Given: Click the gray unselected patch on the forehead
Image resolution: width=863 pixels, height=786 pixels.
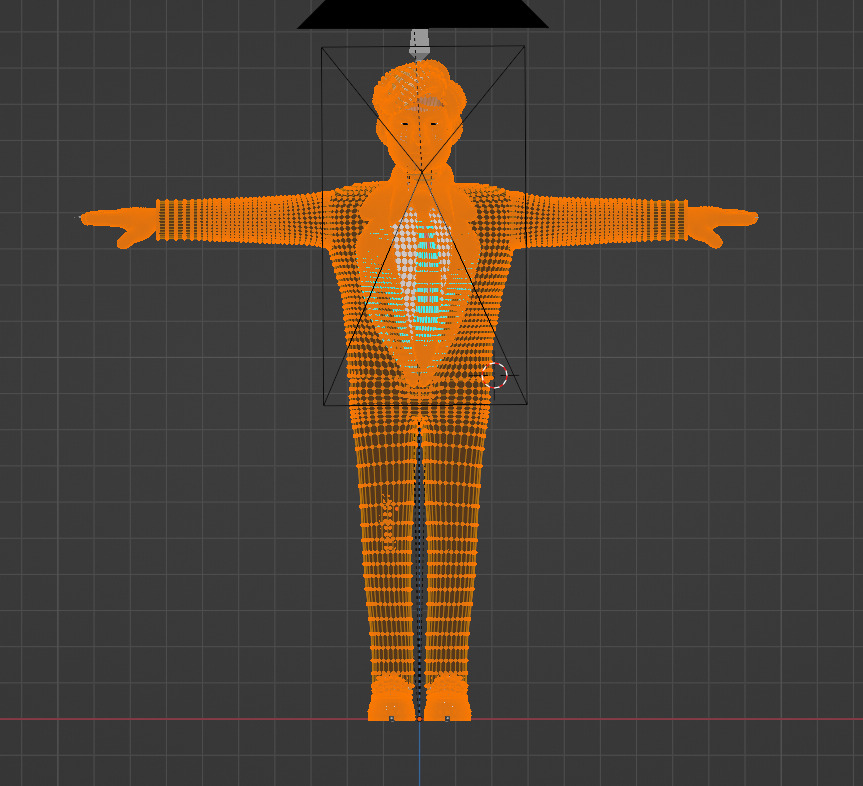Looking at the screenshot, I should pyautogui.click(x=431, y=101).
